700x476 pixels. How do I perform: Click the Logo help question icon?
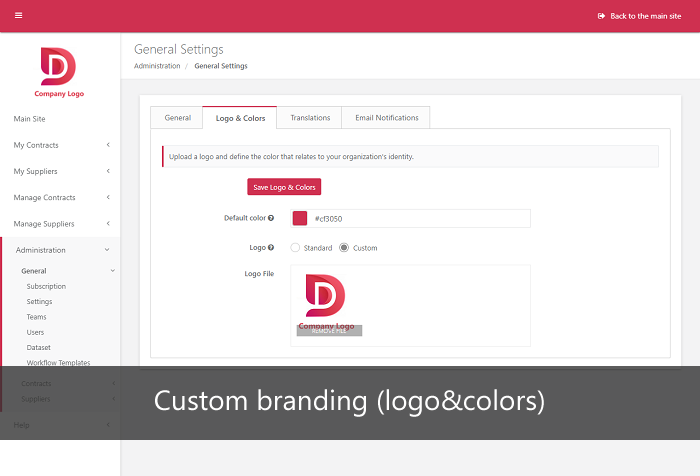(x=271, y=247)
